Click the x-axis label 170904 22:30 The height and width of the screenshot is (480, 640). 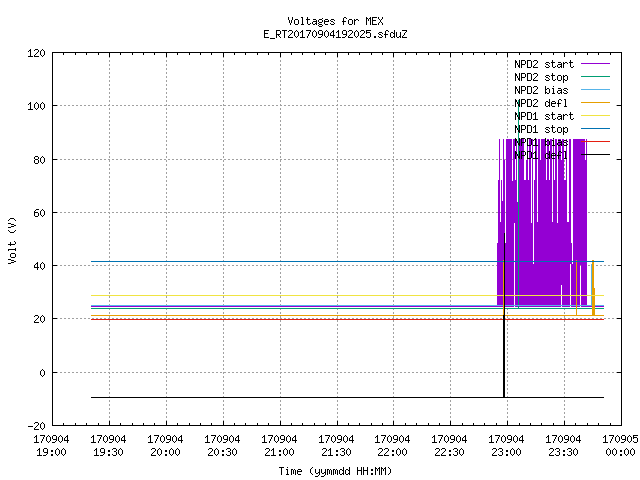tap(449, 446)
